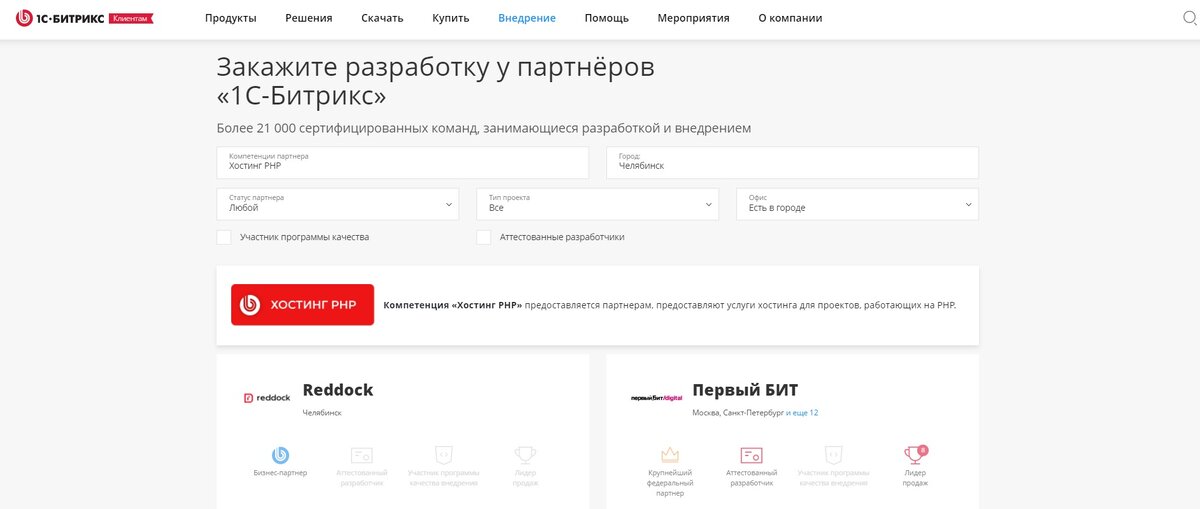Click Reddock Участник программы качества icon
1200x509 pixels.
tap(444, 455)
